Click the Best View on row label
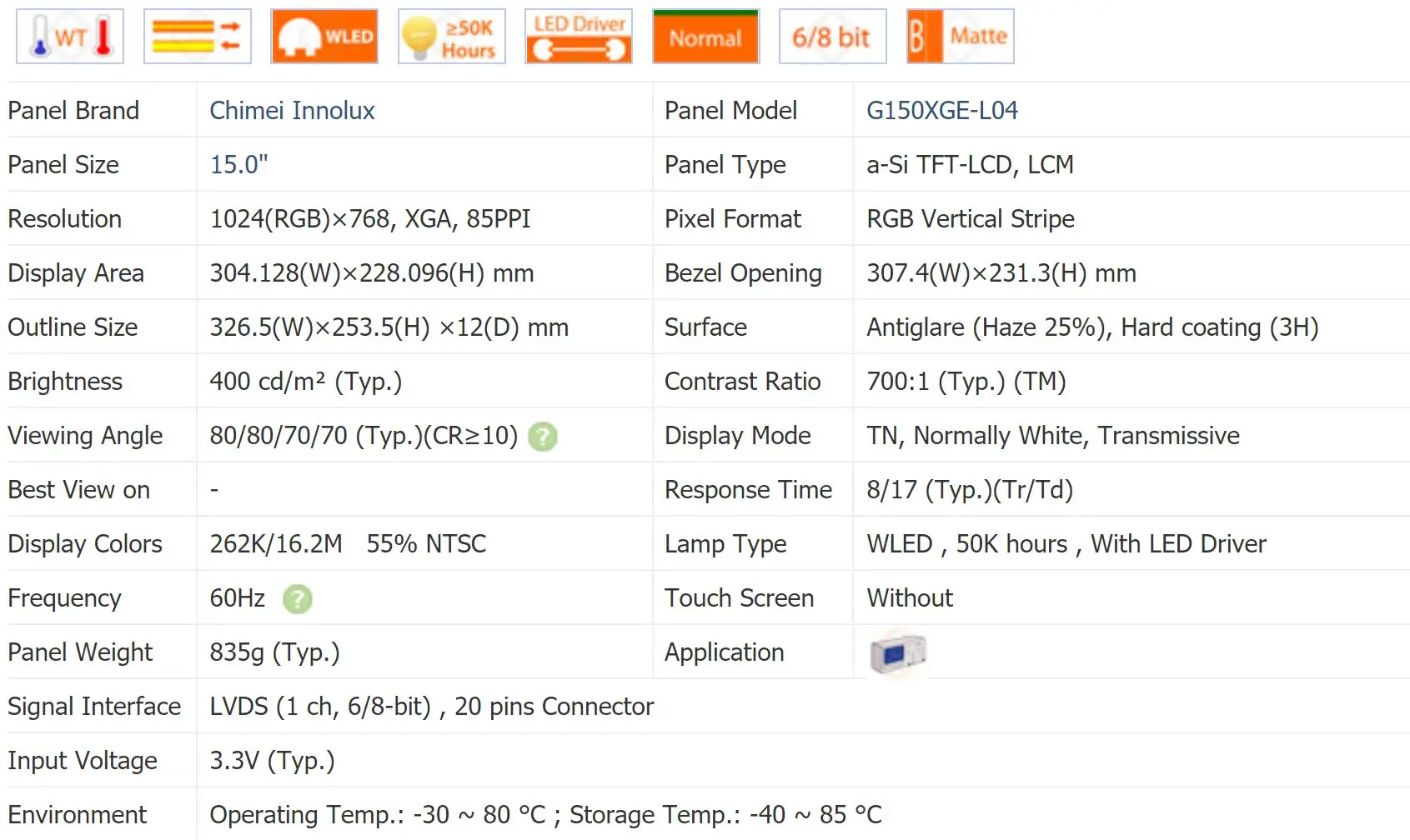Image resolution: width=1410 pixels, height=840 pixels. tap(79, 490)
